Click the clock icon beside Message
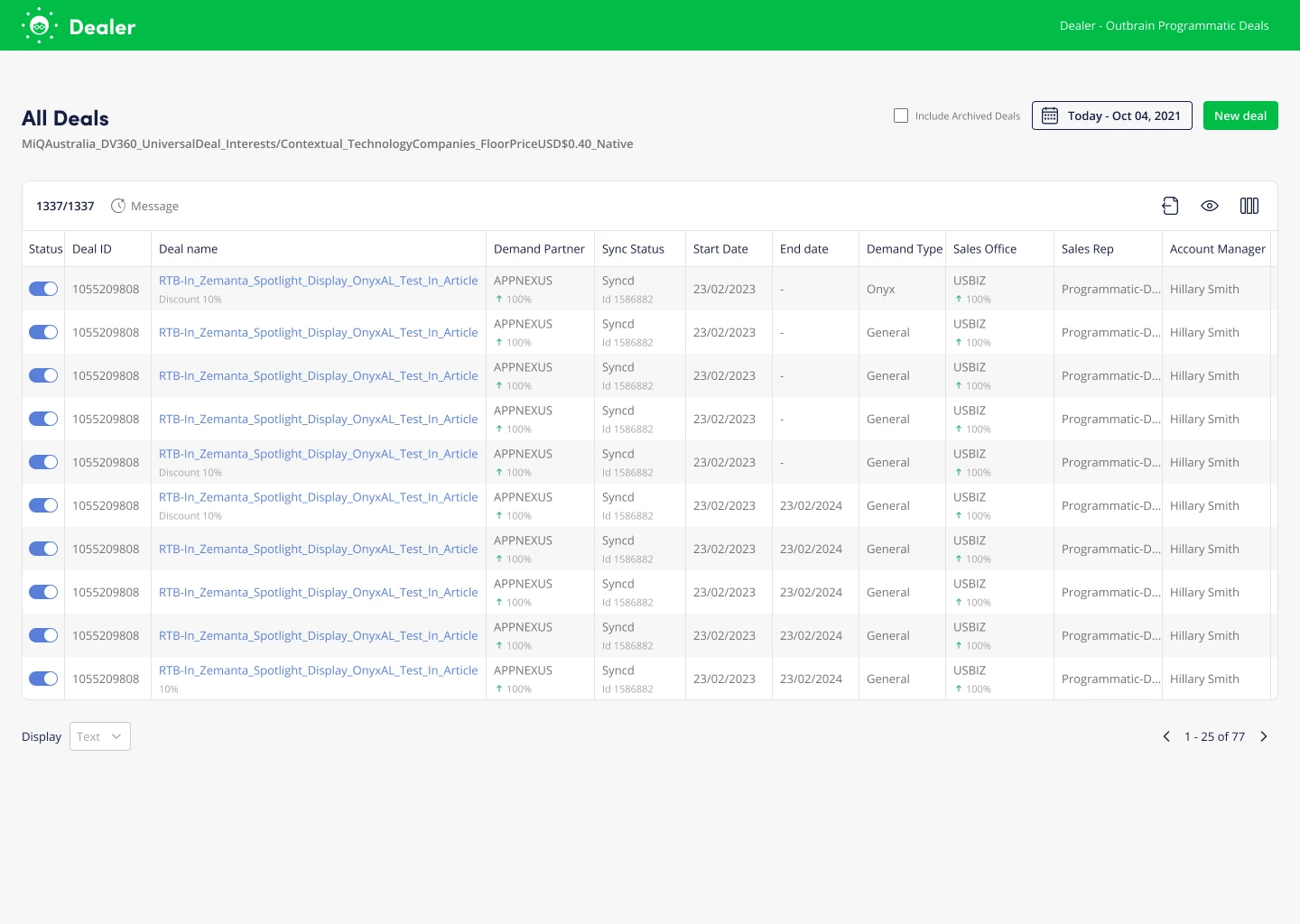The image size is (1300, 924). (x=118, y=206)
